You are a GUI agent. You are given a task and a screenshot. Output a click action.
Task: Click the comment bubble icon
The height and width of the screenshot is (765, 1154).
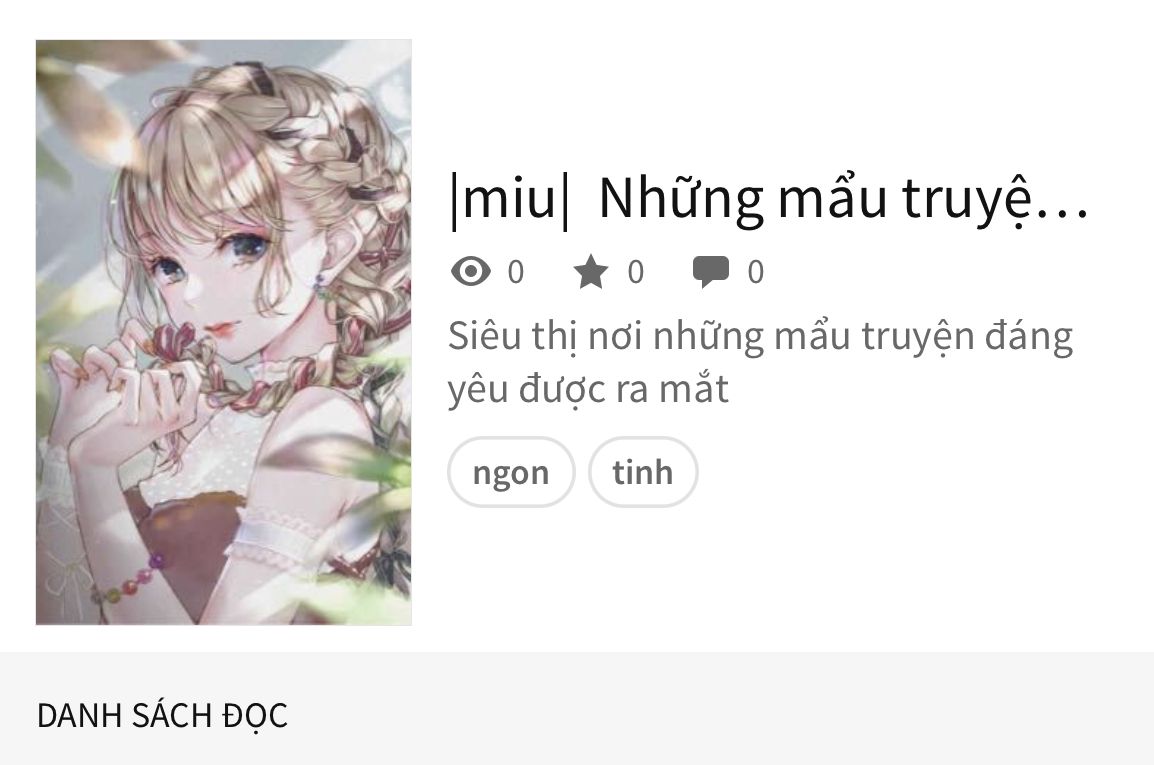[x=710, y=271]
